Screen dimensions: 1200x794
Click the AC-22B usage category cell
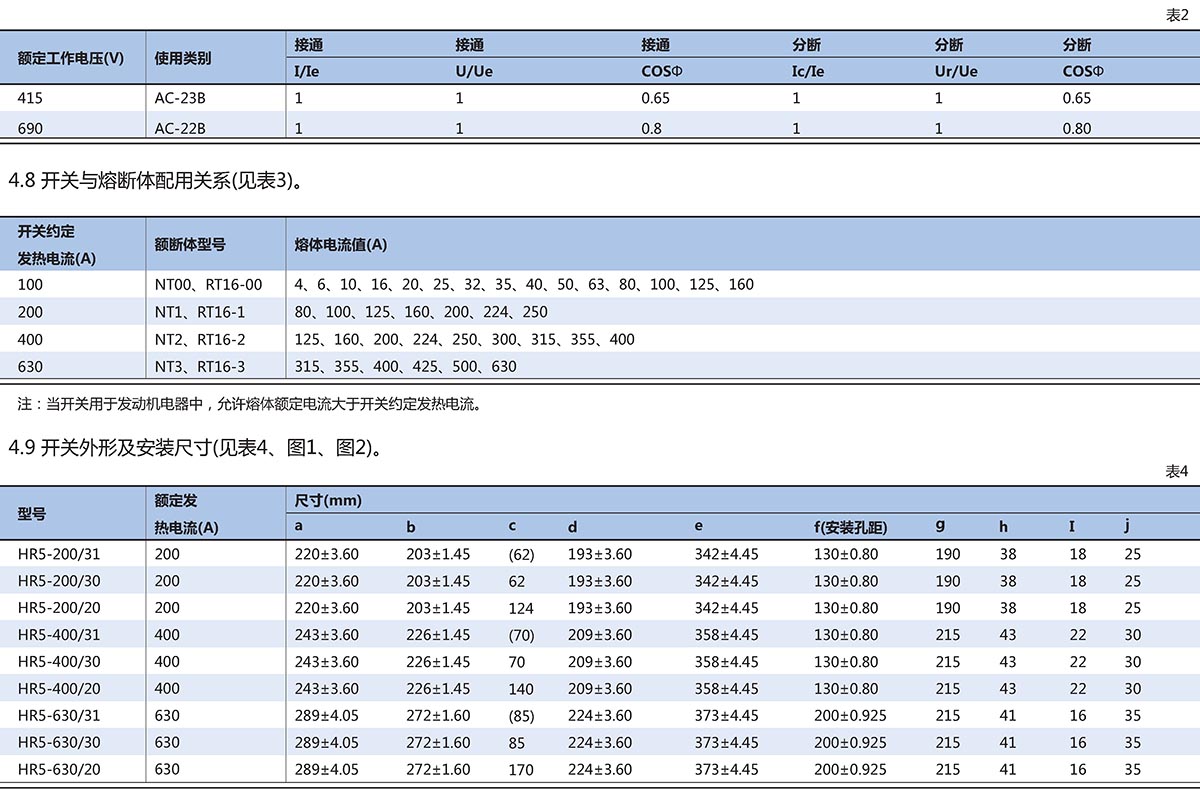coord(180,128)
